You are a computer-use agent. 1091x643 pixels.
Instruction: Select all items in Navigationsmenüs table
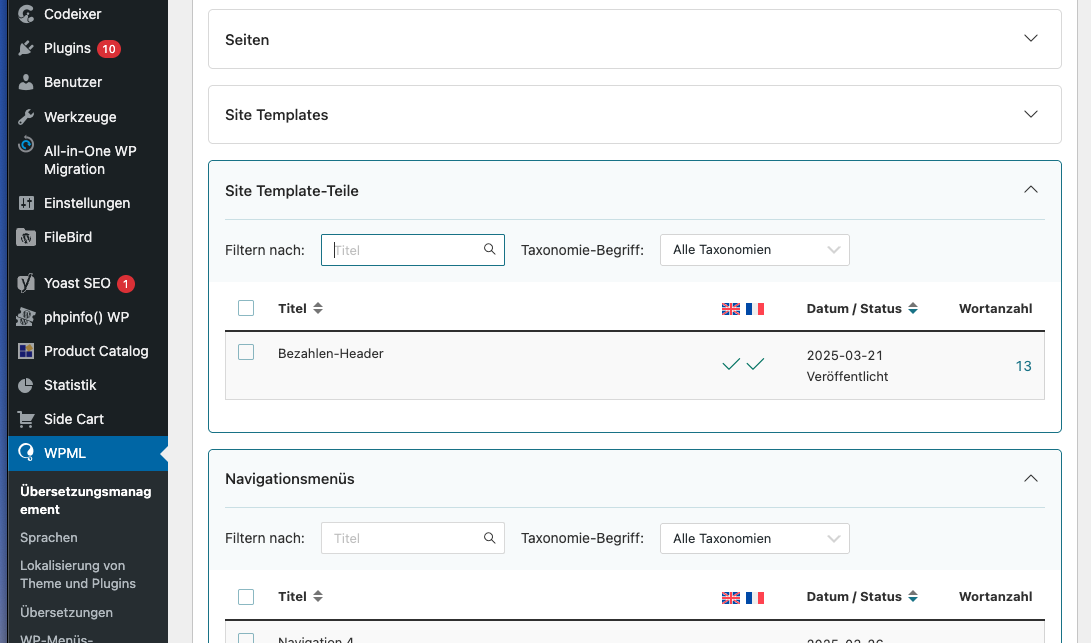tap(246, 597)
